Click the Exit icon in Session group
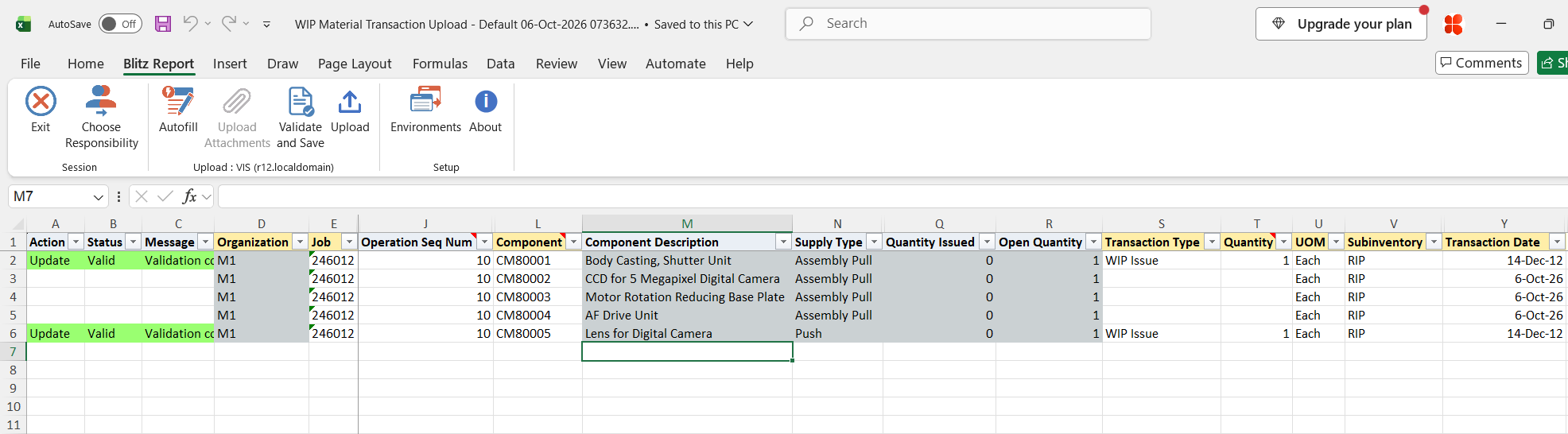Image resolution: width=1568 pixels, height=434 pixels. point(41,102)
